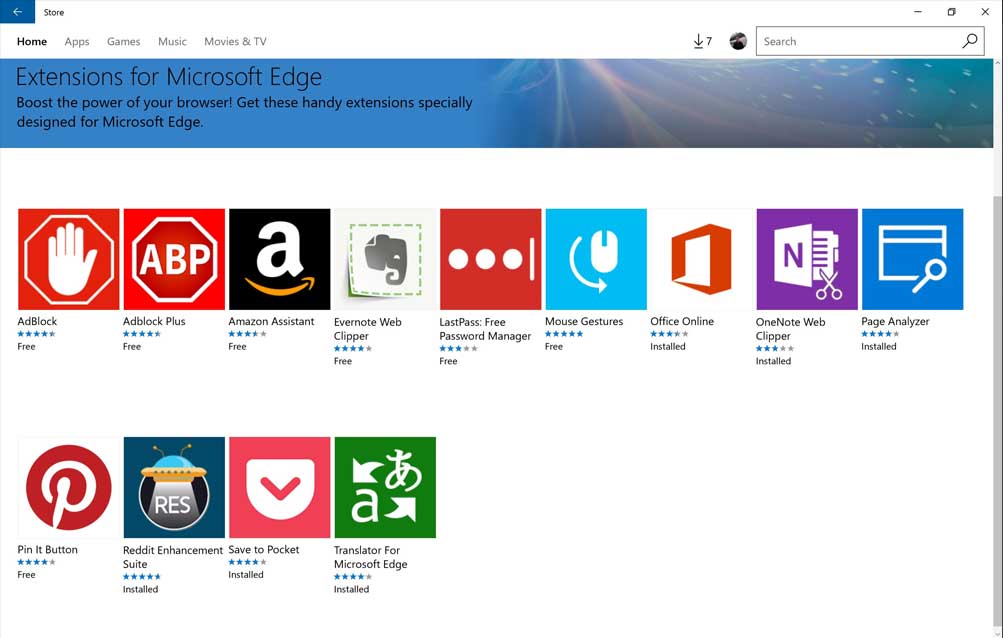Click the star rating under Pin It Button
This screenshot has width=1003, height=638.
36,562
